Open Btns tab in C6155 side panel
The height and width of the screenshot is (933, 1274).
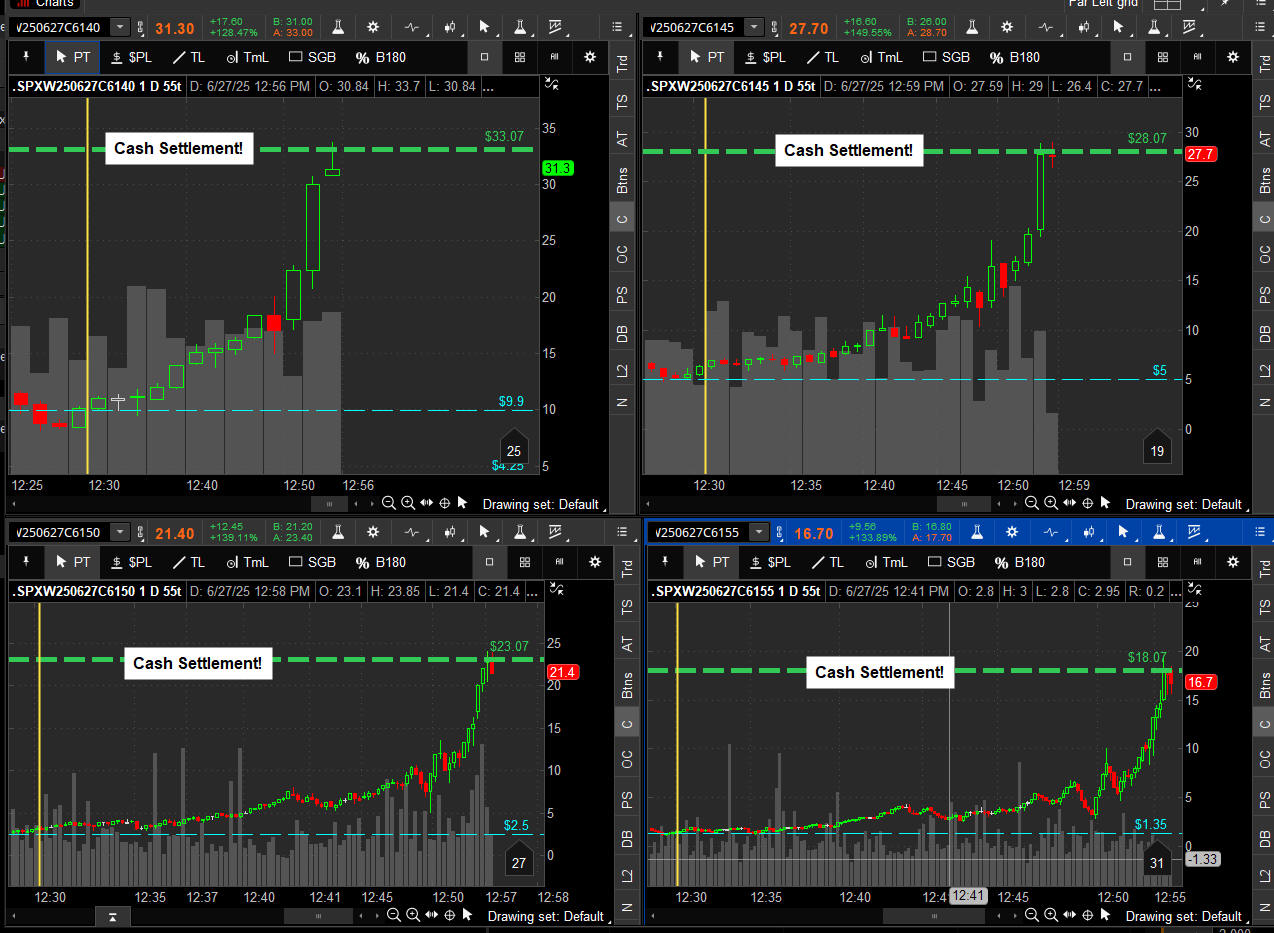pyautogui.click(x=1265, y=686)
